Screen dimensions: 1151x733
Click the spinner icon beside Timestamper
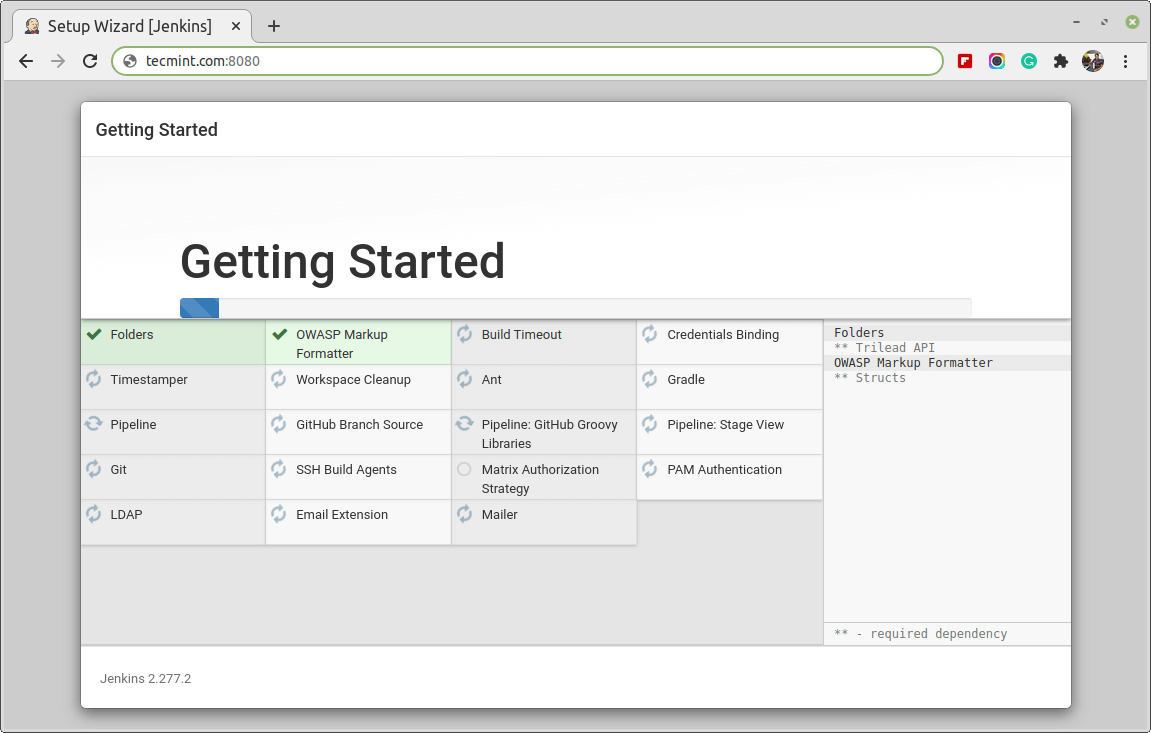tap(93, 379)
